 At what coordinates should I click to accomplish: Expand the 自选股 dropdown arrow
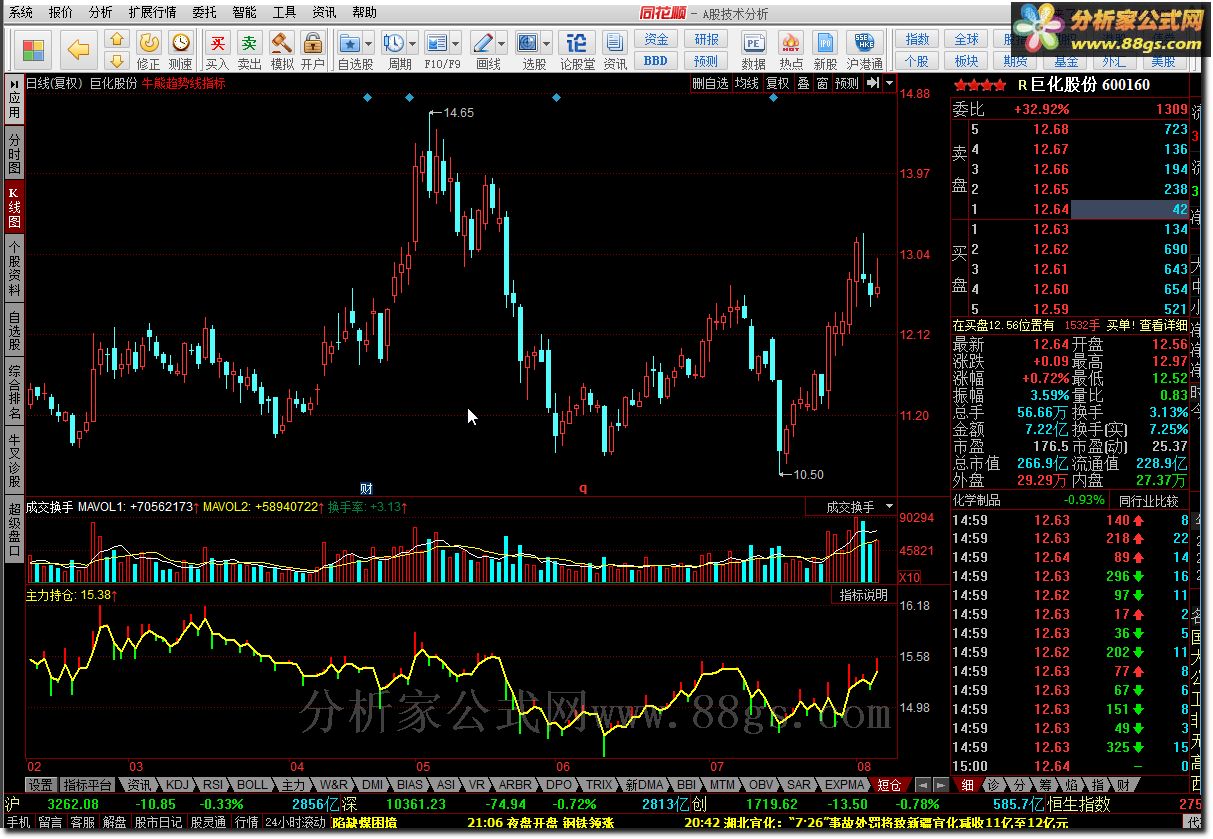(x=368, y=44)
